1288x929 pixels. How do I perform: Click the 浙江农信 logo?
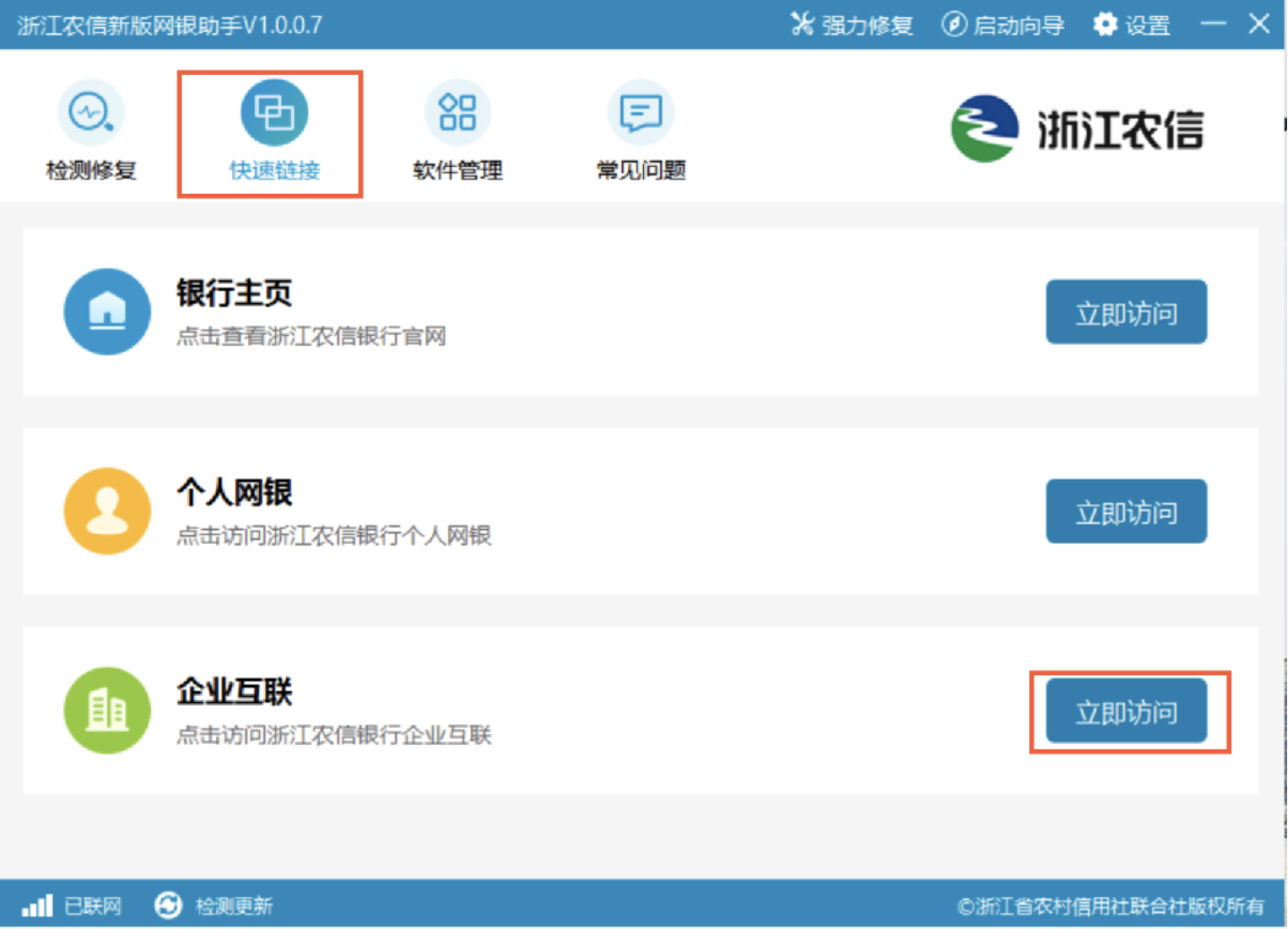(1077, 129)
